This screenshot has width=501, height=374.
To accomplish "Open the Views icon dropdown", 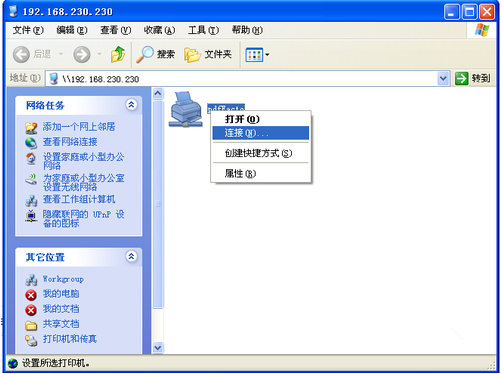I will (x=257, y=55).
